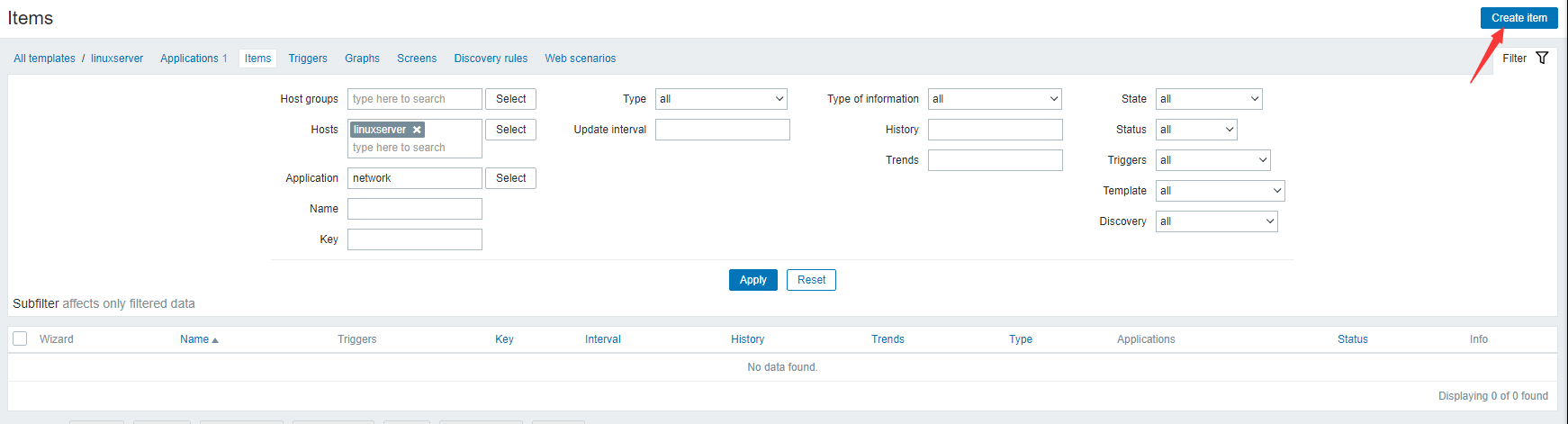Expand the Status filter dropdown
Viewport: 1568px width, 424px height.
1195,130
